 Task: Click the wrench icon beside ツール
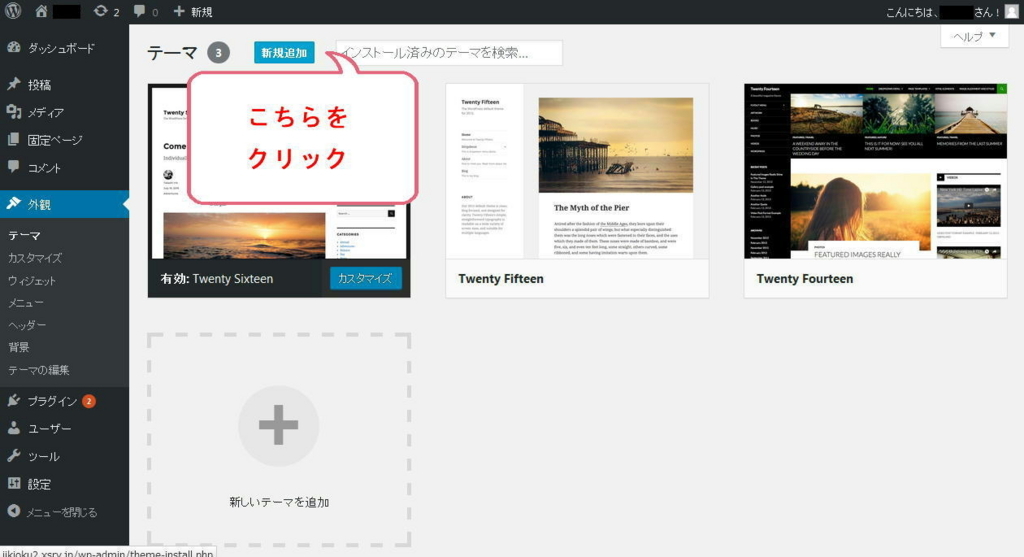14,455
